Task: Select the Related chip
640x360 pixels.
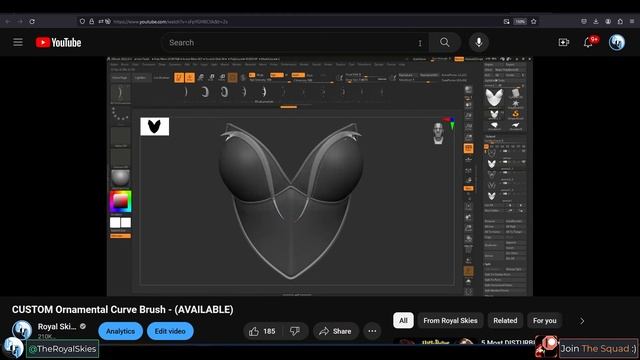Action: (x=505, y=320)
